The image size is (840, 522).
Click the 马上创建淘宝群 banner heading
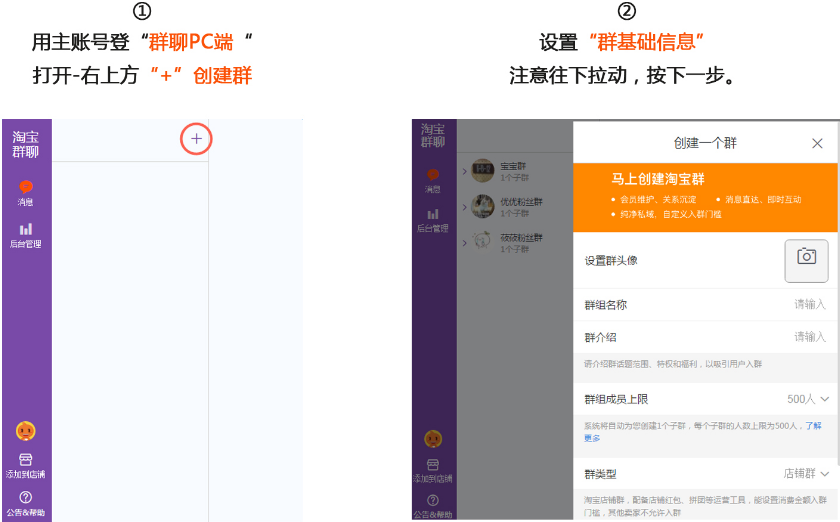click(658, 179)
